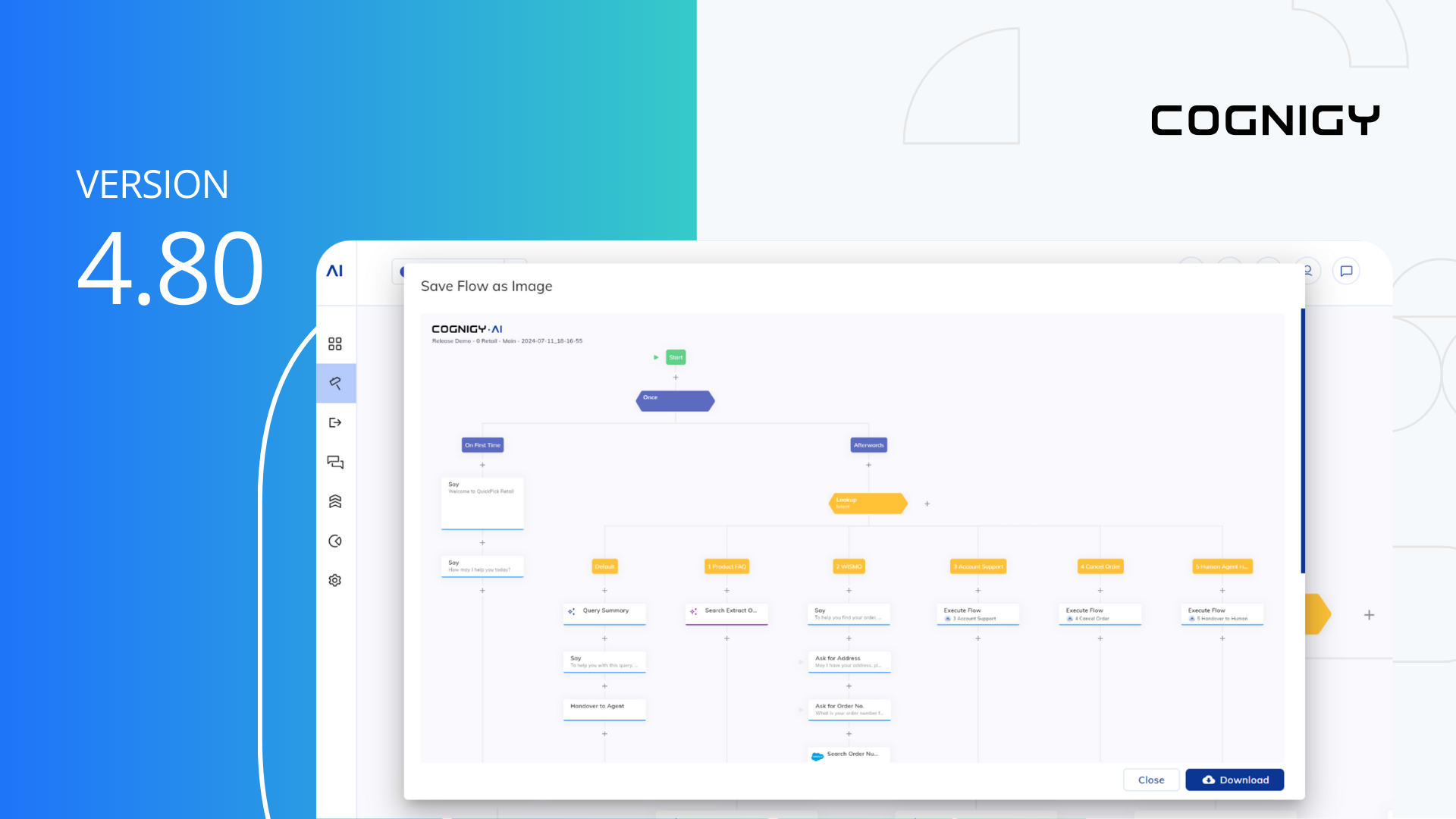Expand the 2 WISMO case branch

[x=848, y=566]
